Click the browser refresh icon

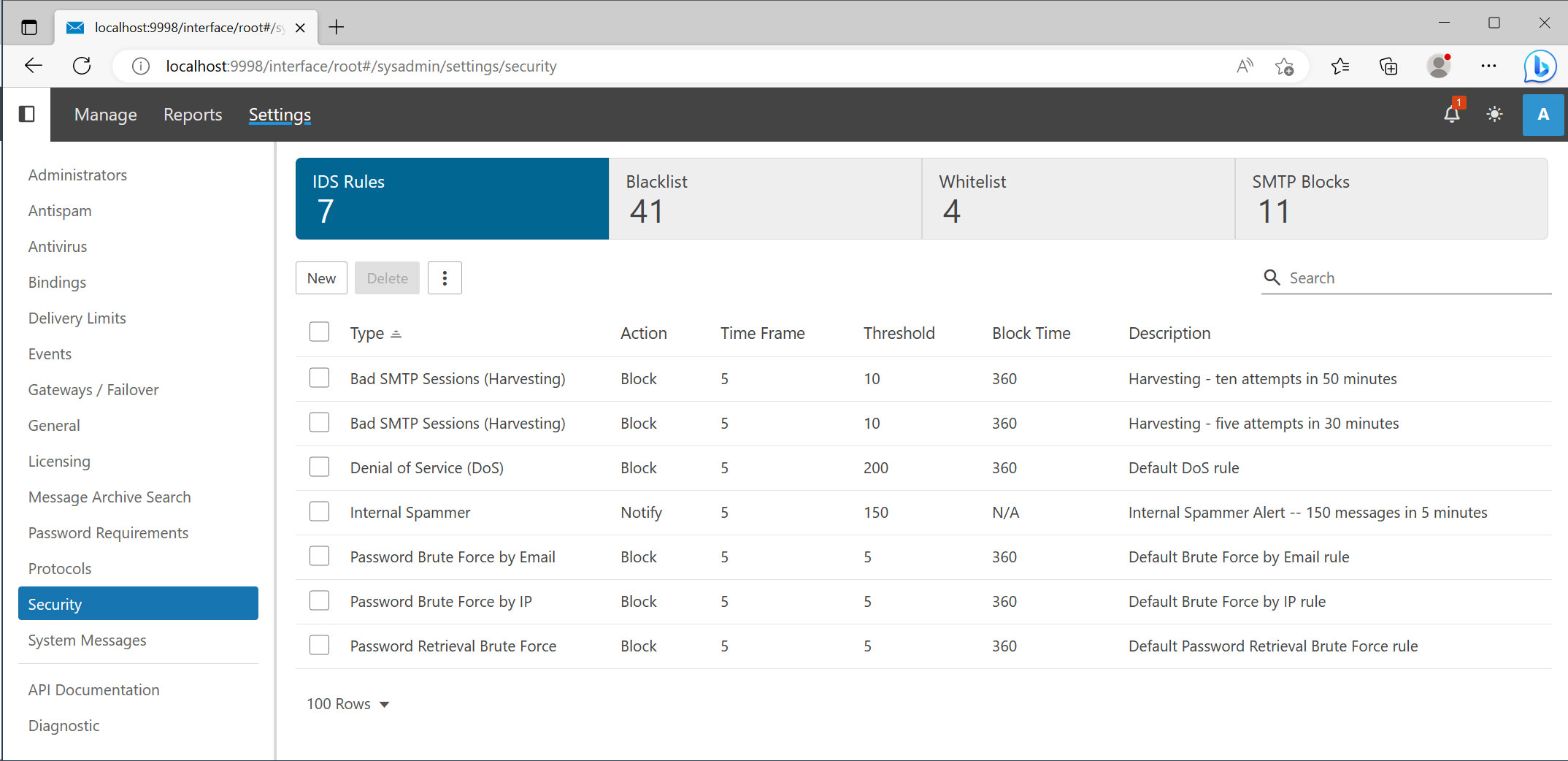(82, 66)
